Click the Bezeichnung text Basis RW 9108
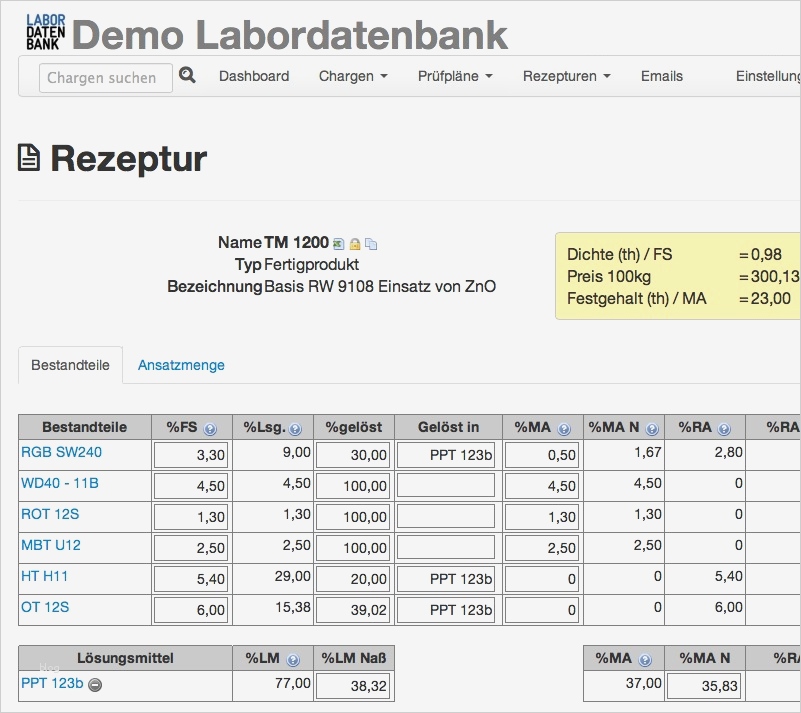Screen dimensions: 801x713 click(x=319, y=287)
